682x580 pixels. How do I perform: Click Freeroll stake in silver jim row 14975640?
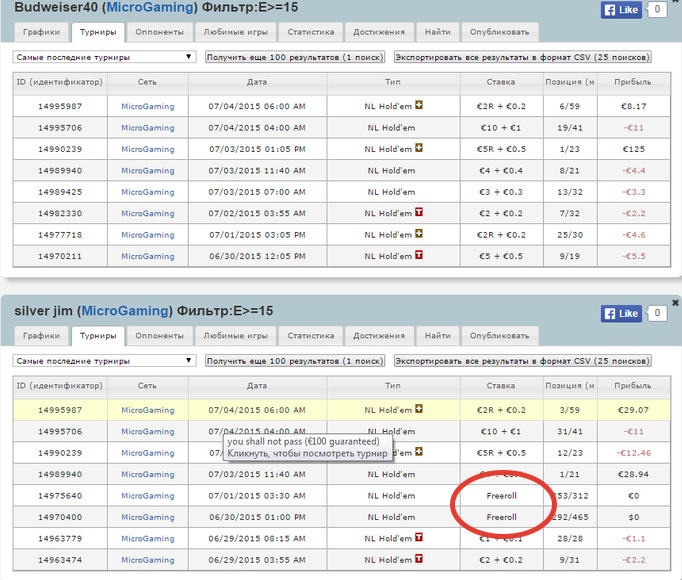501,496
